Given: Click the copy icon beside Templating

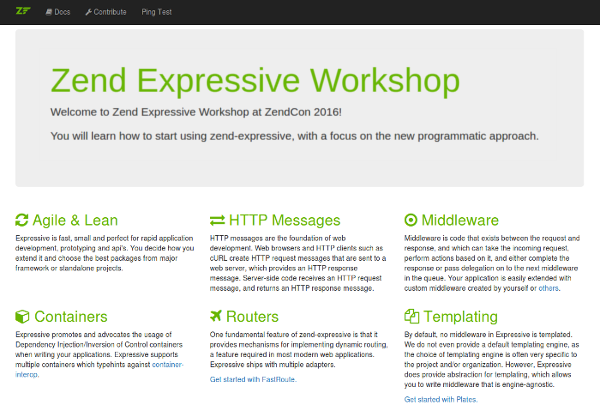Looking at the screenshot, I should click(412, 316).
